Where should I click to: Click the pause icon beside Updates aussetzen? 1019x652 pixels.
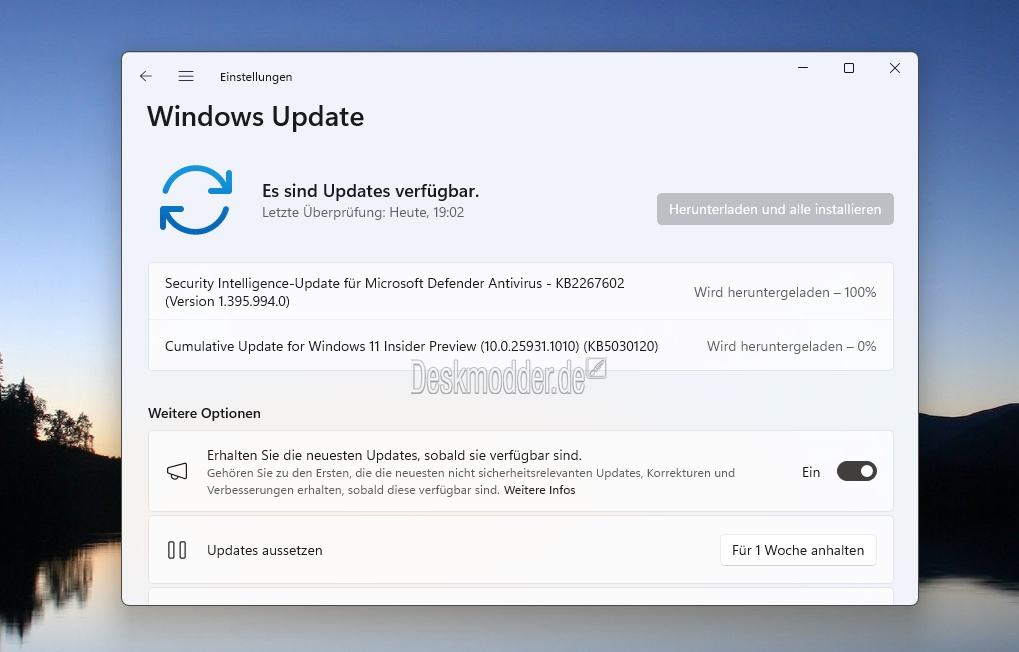[x=177, y=550]
